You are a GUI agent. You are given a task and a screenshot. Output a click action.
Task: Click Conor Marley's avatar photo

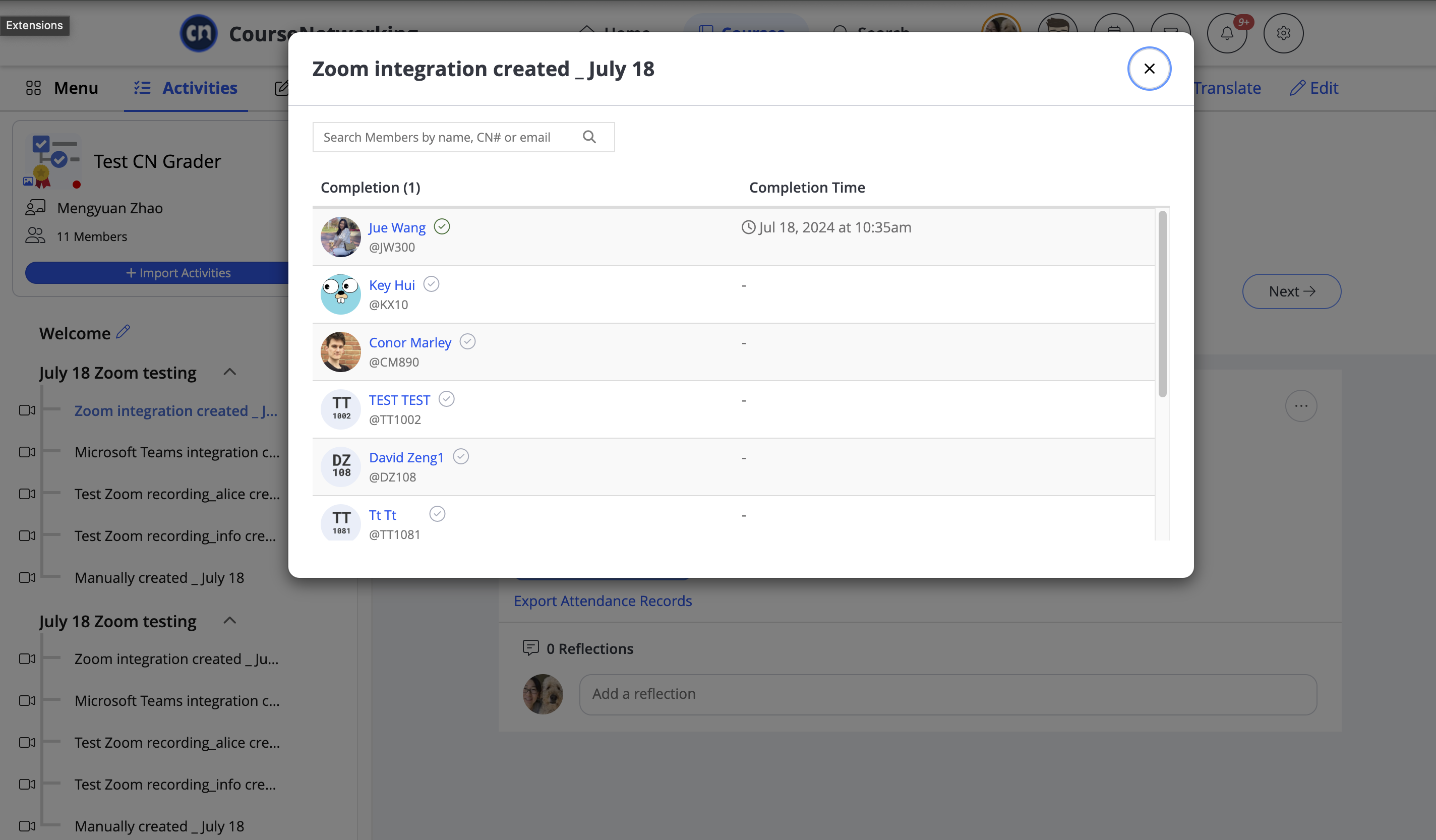point(341,351)
